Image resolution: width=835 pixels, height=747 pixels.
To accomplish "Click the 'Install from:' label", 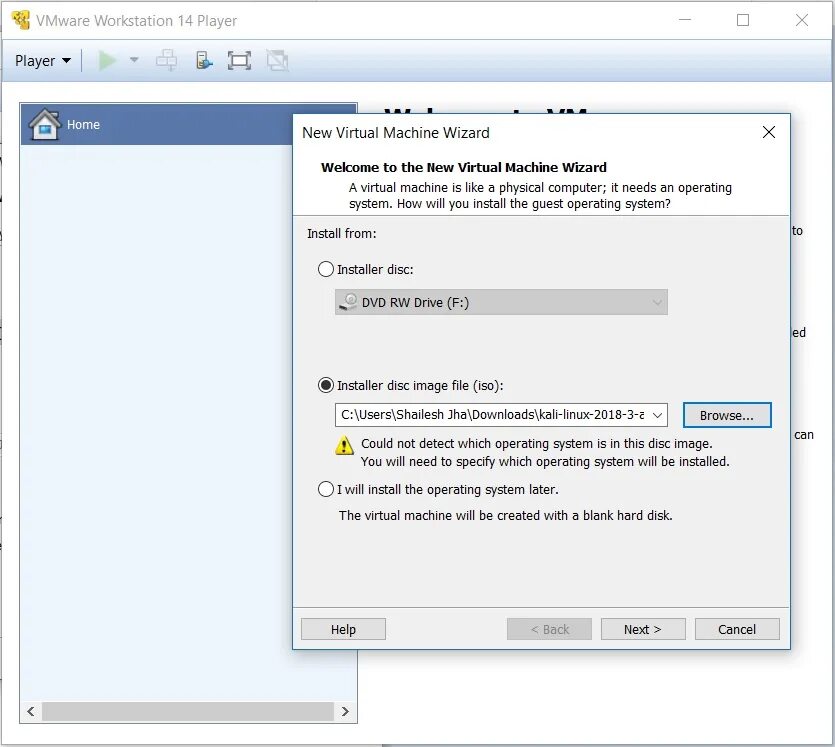I will 341,233.
